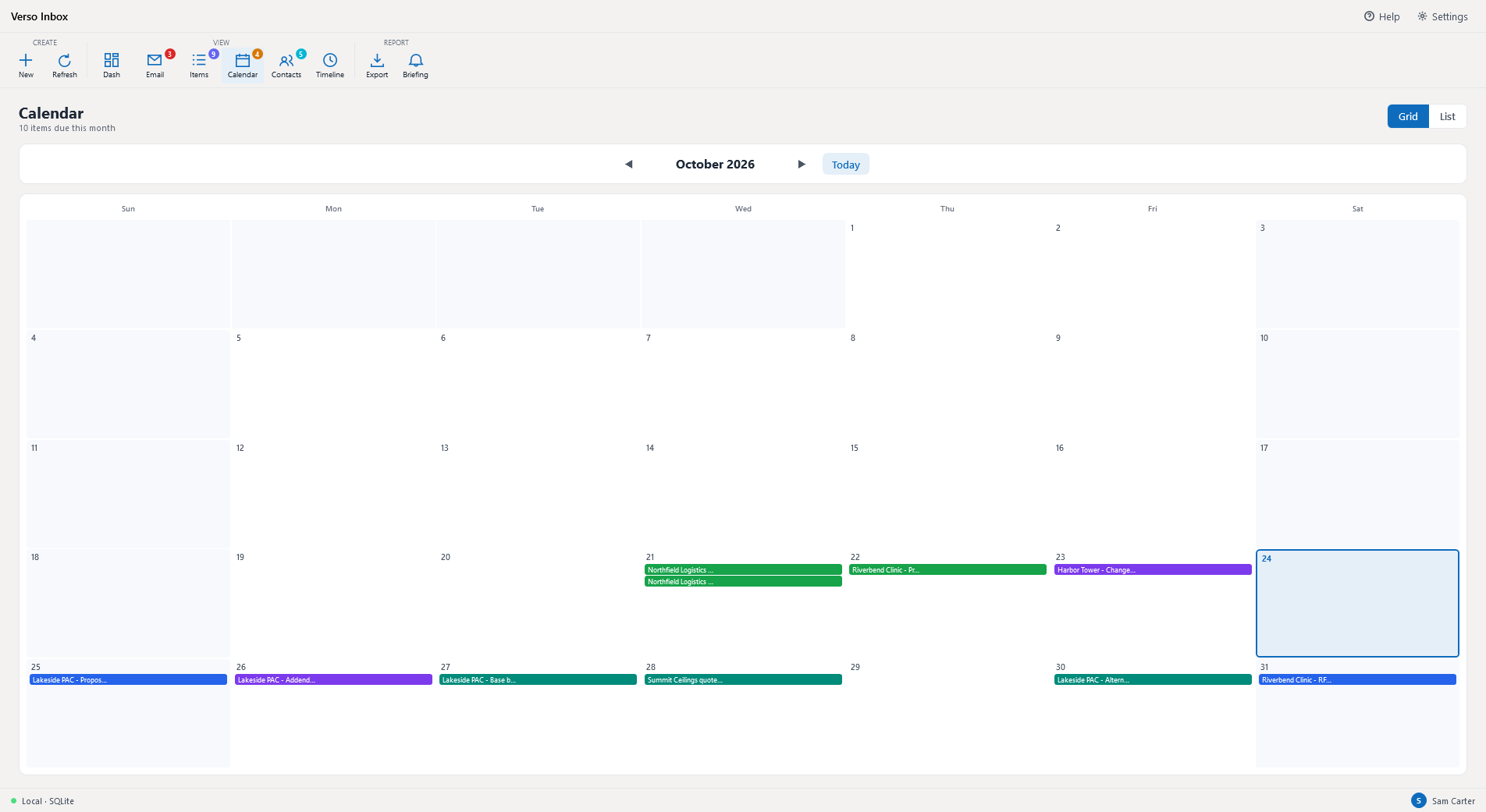The width and height of the screenshot is (1486, 812).
Task: Open Help from the title bar
Action: tap(1381, 16)
